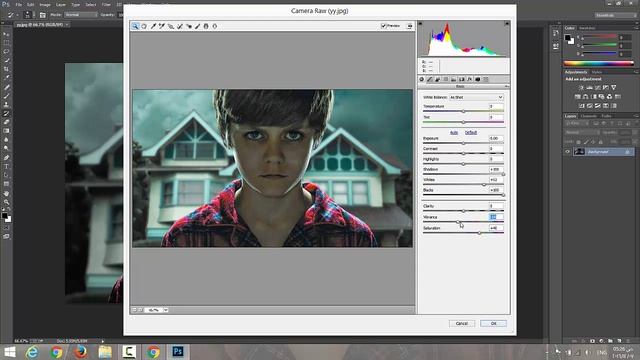The image size is (640, 360).
Task: Toggle highlight clipping warning on histogram
Action: (507, 24)
